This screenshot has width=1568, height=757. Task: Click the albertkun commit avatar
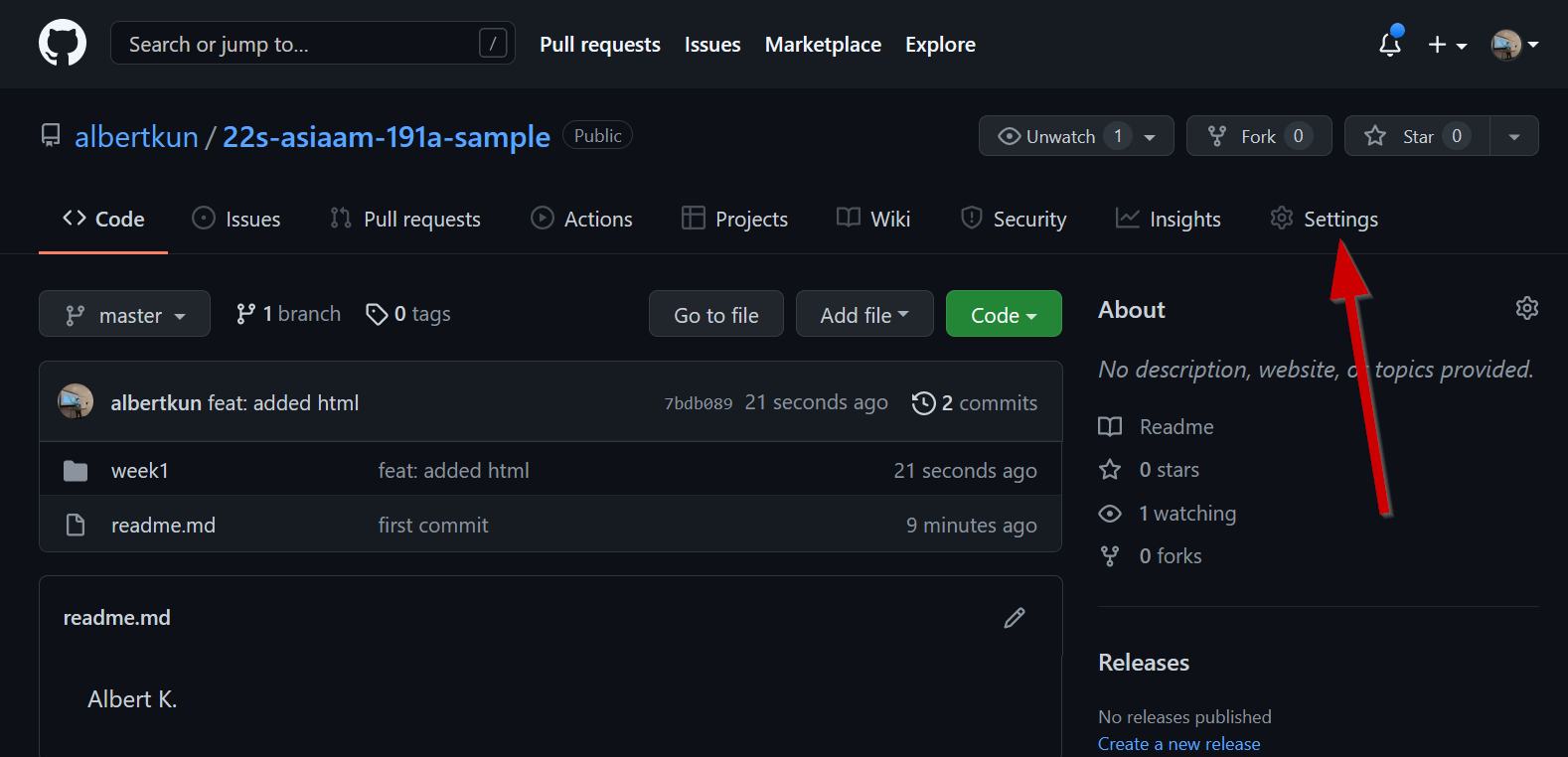76,402
